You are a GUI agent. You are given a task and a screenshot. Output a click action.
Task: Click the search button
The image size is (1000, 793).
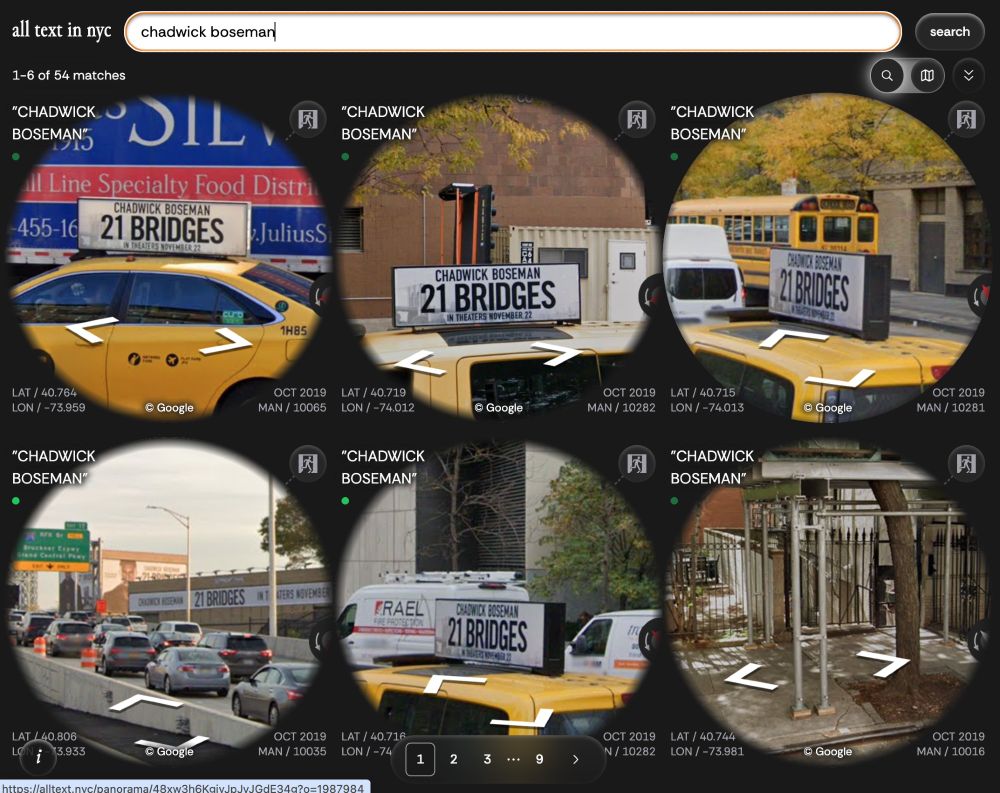950,31
